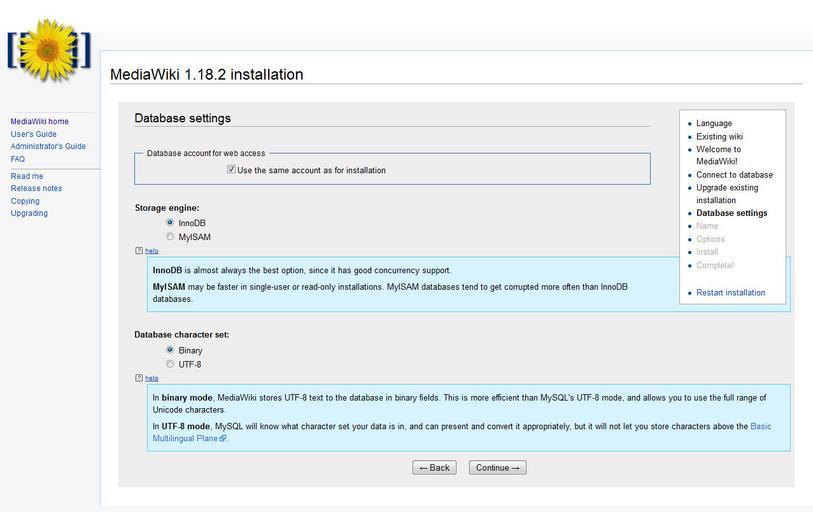
Task: Collapse the character set help link
Action: click(152, 378)
